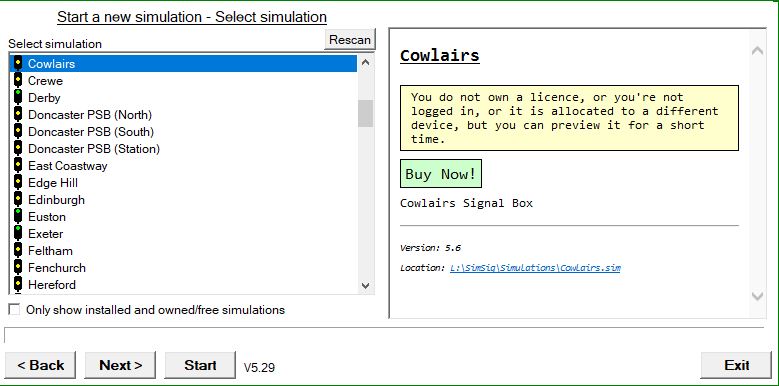Click signal icon beside Doncaster PSB (North)
Viewport: 779px width, 386px height.
coord(18,115)
